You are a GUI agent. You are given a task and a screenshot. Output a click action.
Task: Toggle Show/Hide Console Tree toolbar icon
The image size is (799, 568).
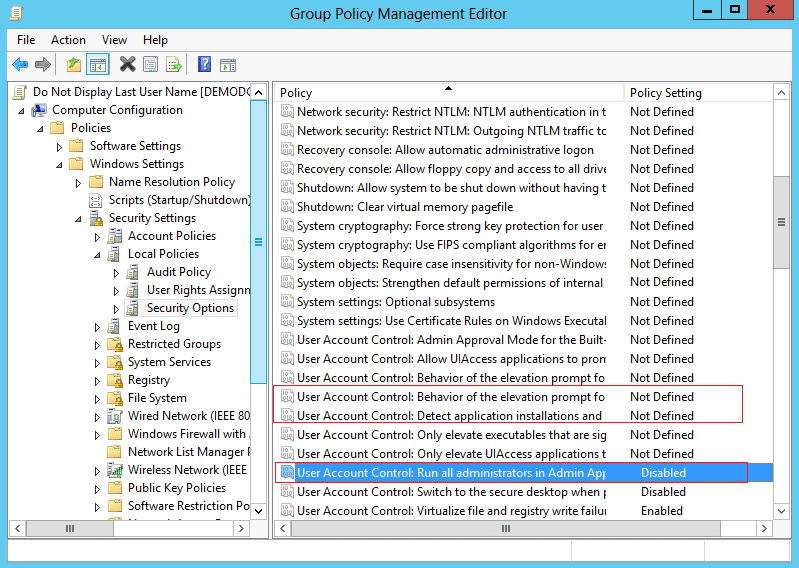[98, 65]
